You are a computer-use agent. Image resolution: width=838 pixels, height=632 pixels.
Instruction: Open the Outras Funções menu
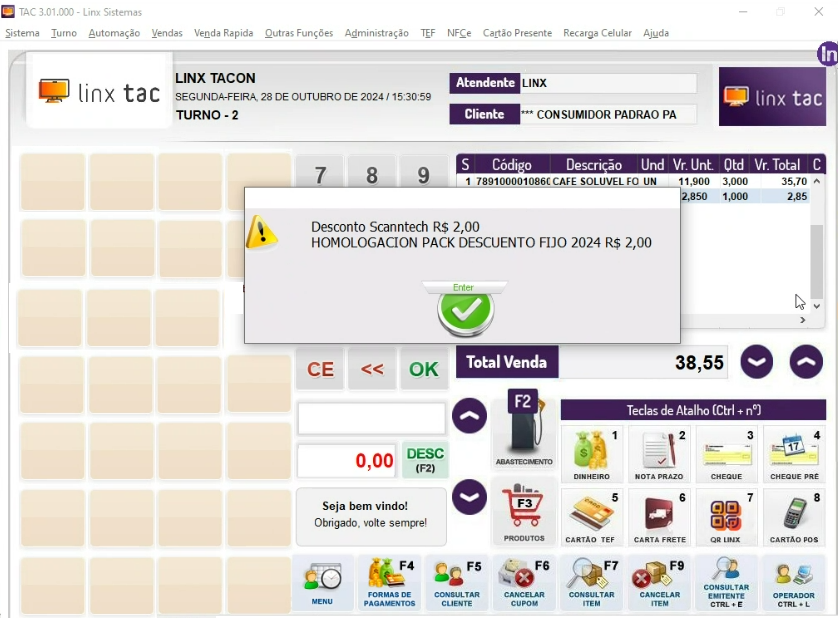(299, 33)
